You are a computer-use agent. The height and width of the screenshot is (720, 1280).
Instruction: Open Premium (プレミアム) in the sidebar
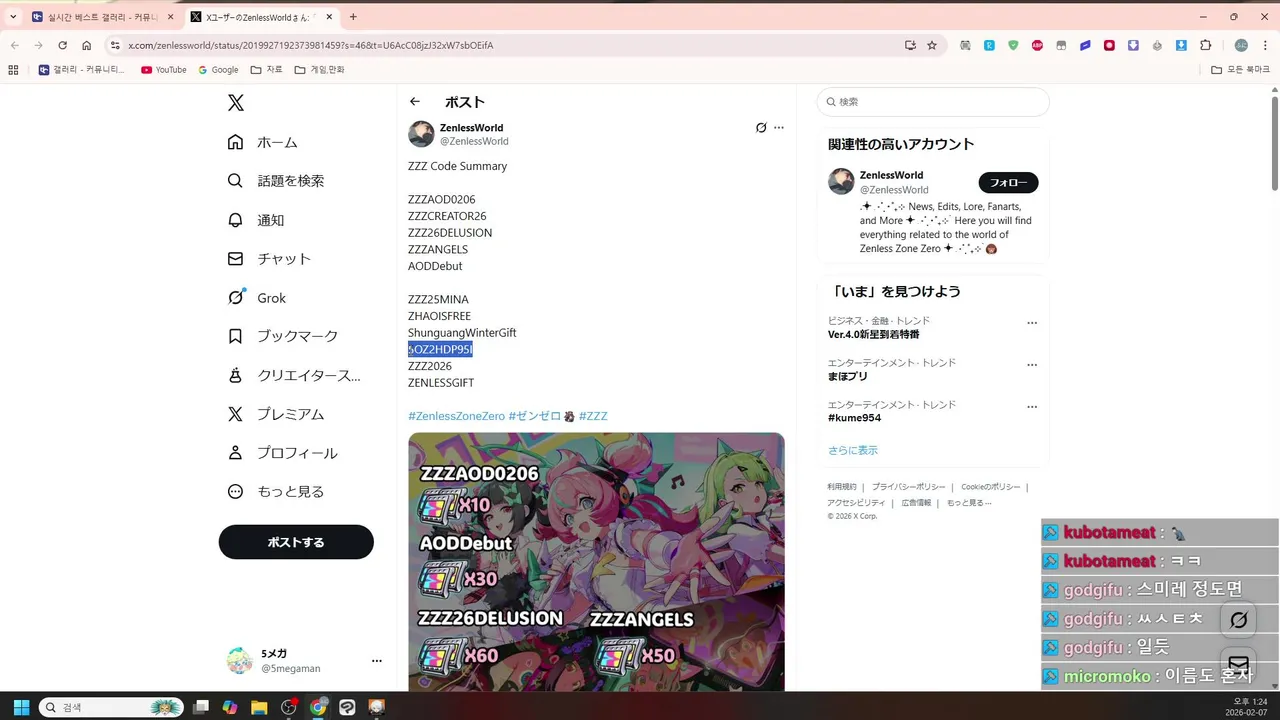tap(275, 414)
